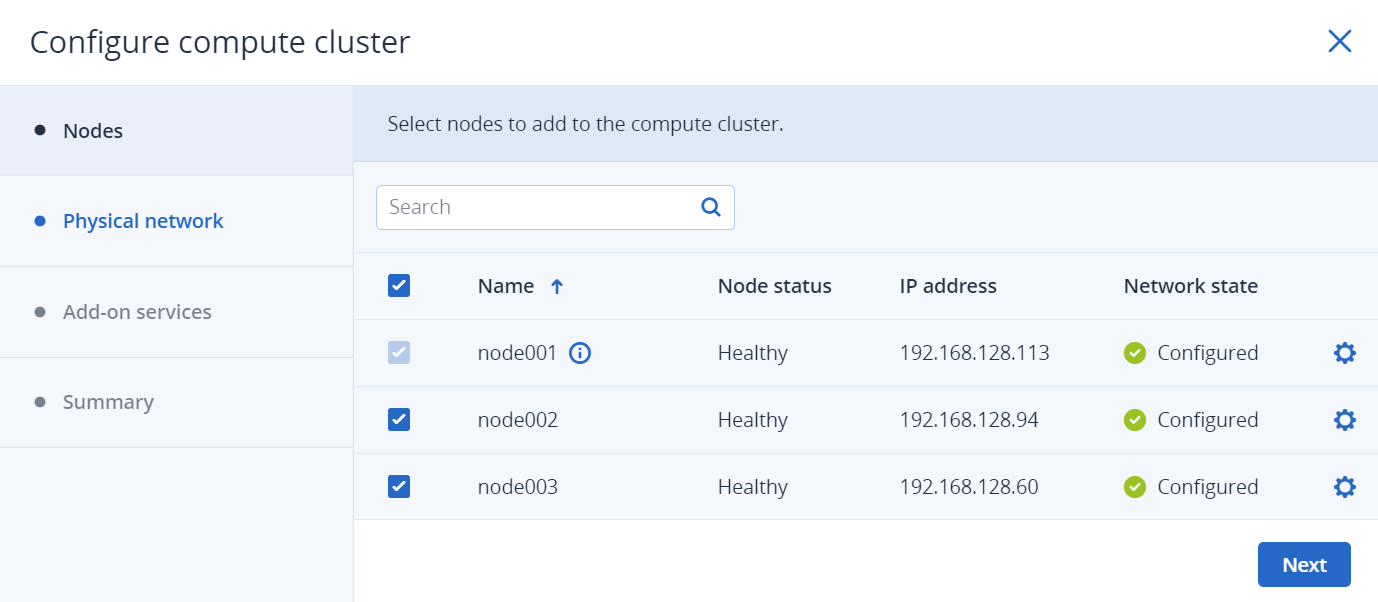Open network settings gear for node002

pos(1344,420)
